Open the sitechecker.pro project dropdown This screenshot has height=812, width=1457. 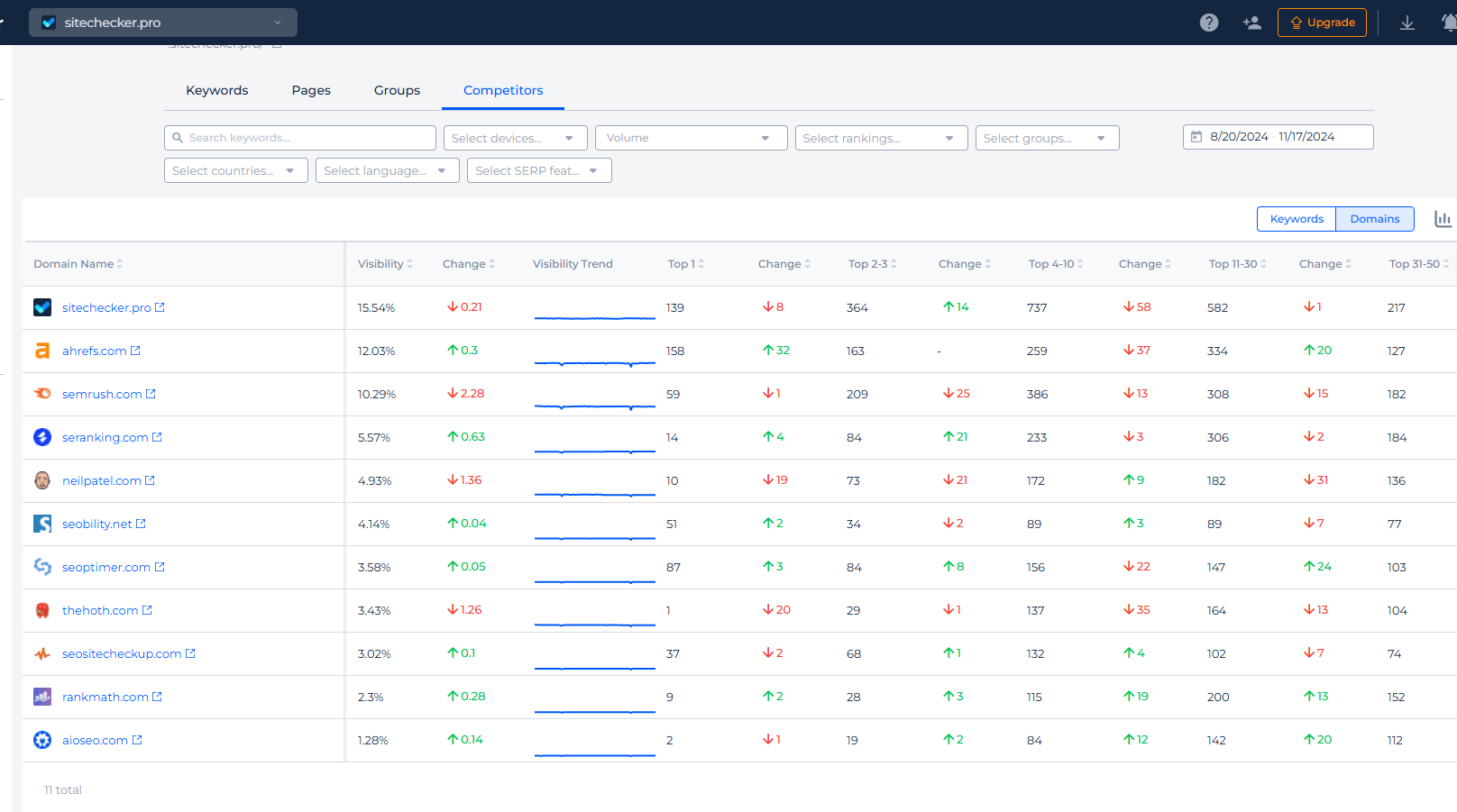[163, 23]
